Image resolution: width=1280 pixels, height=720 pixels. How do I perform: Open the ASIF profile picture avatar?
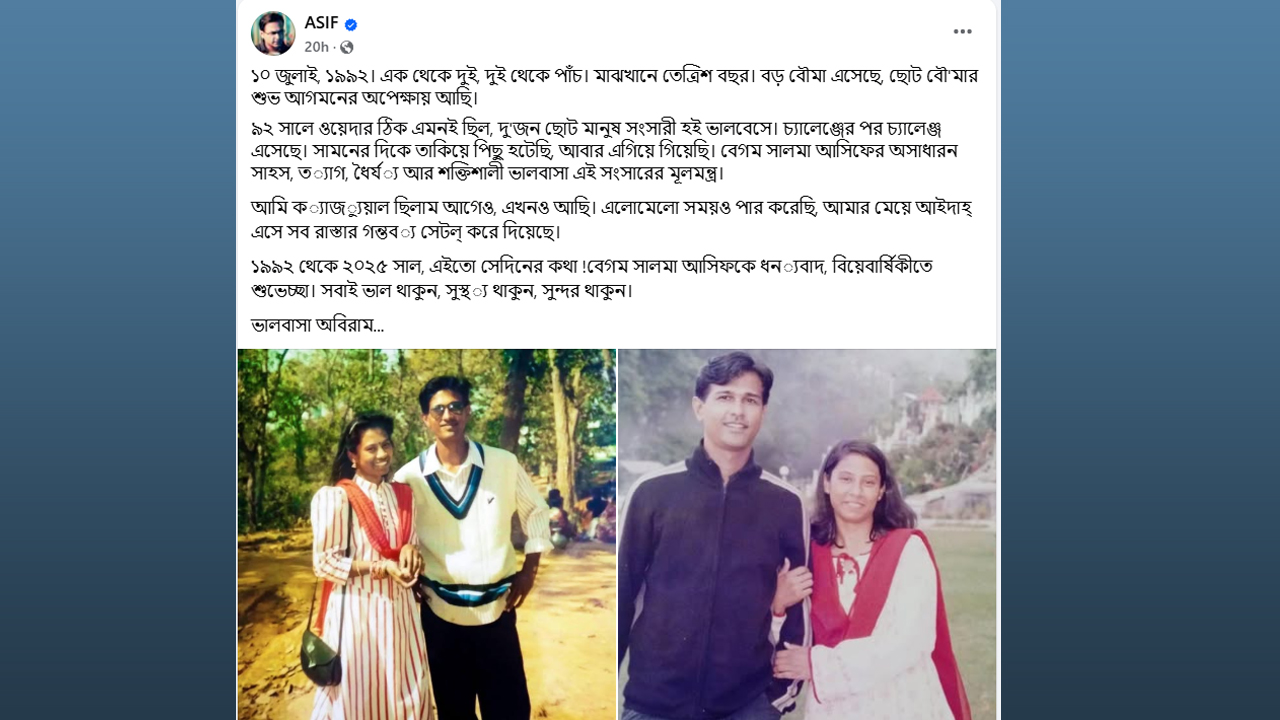[273, 33]
